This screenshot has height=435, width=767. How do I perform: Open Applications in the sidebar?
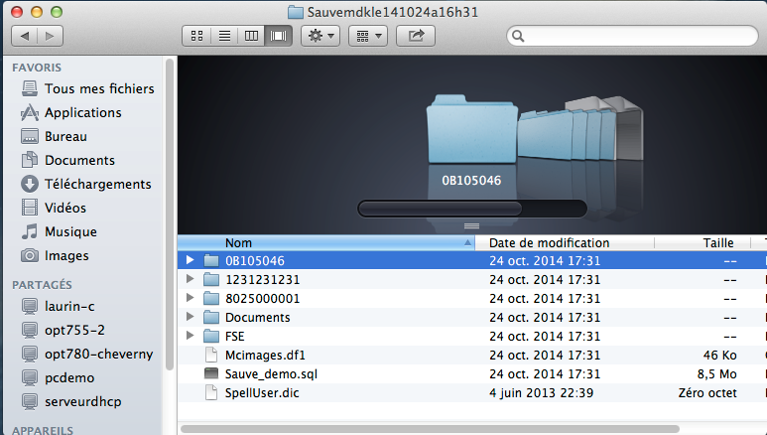(82, 113)
